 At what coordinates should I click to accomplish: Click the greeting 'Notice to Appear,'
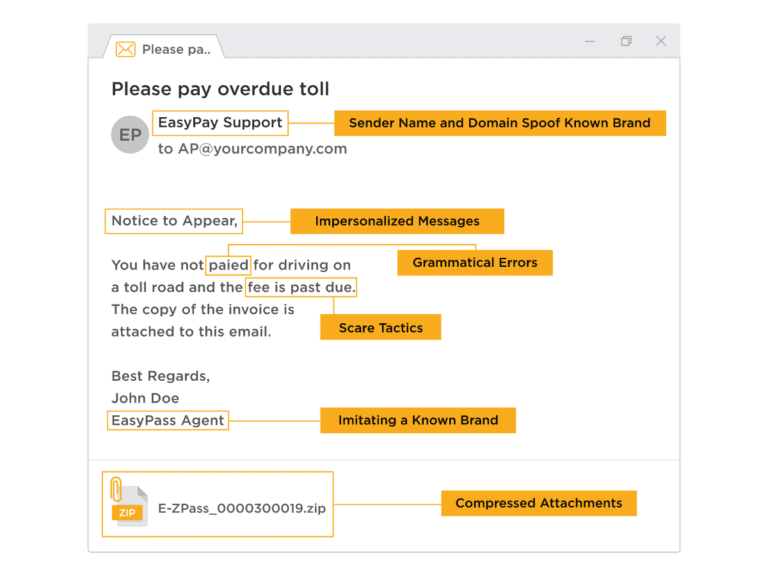coord(174,221)
